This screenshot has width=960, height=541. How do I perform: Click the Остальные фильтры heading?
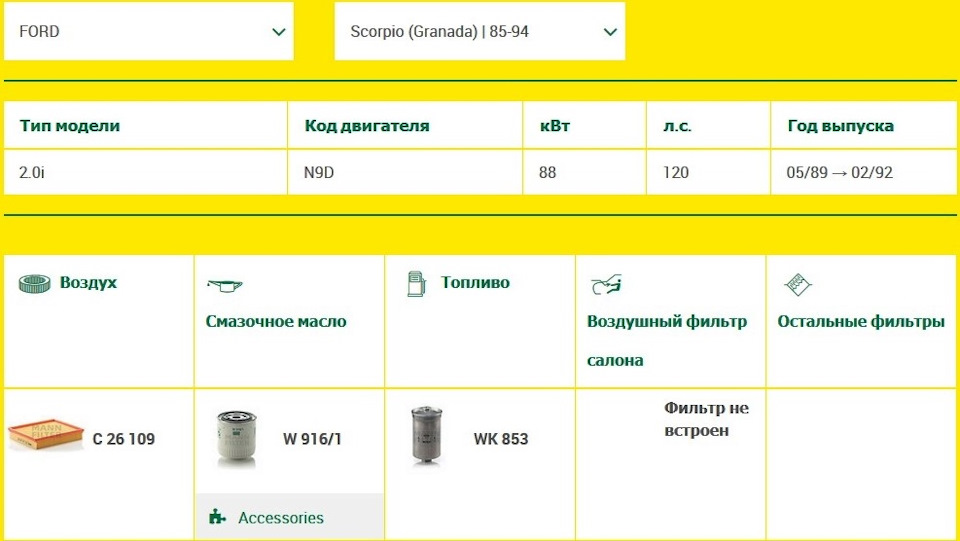point(861,321)
